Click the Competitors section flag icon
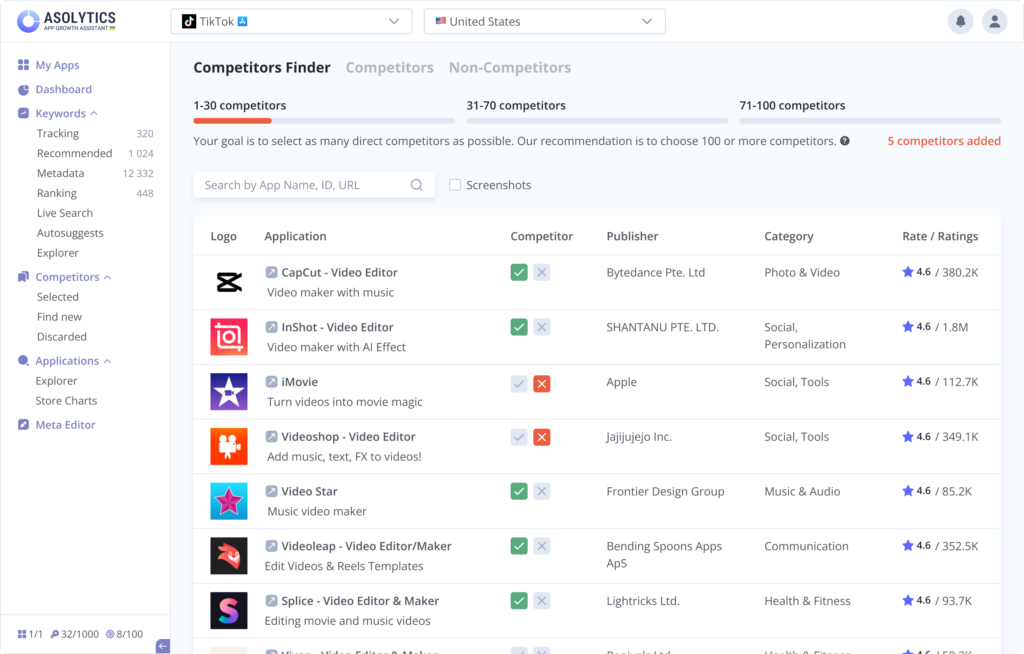1024x654 pixels. [24, 276]
